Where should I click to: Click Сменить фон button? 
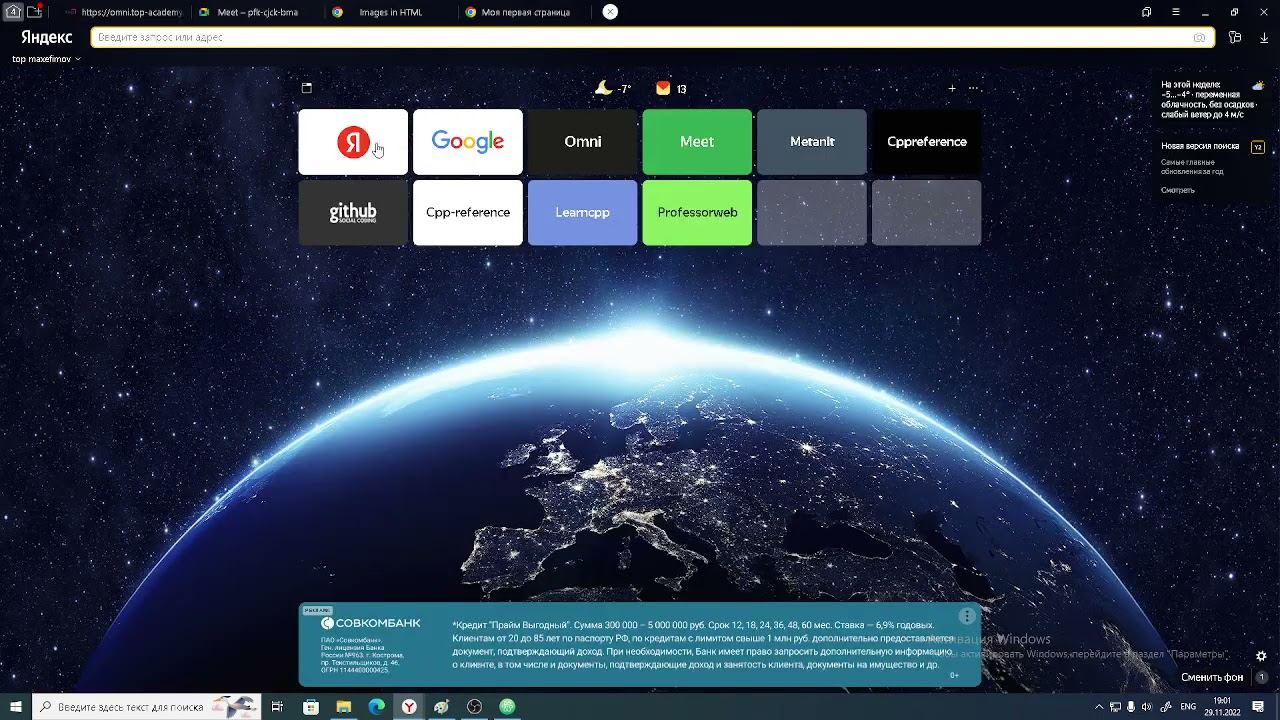(1212, 677)
